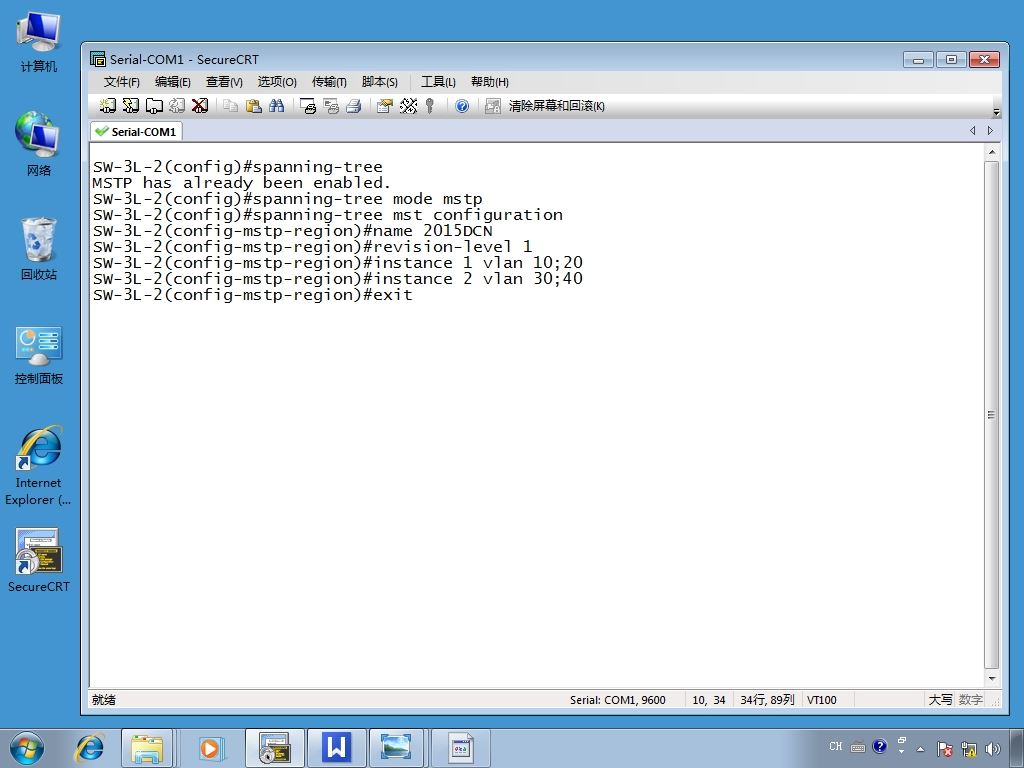
Task: Click the 就绪 status text
Action: [104, 700]
